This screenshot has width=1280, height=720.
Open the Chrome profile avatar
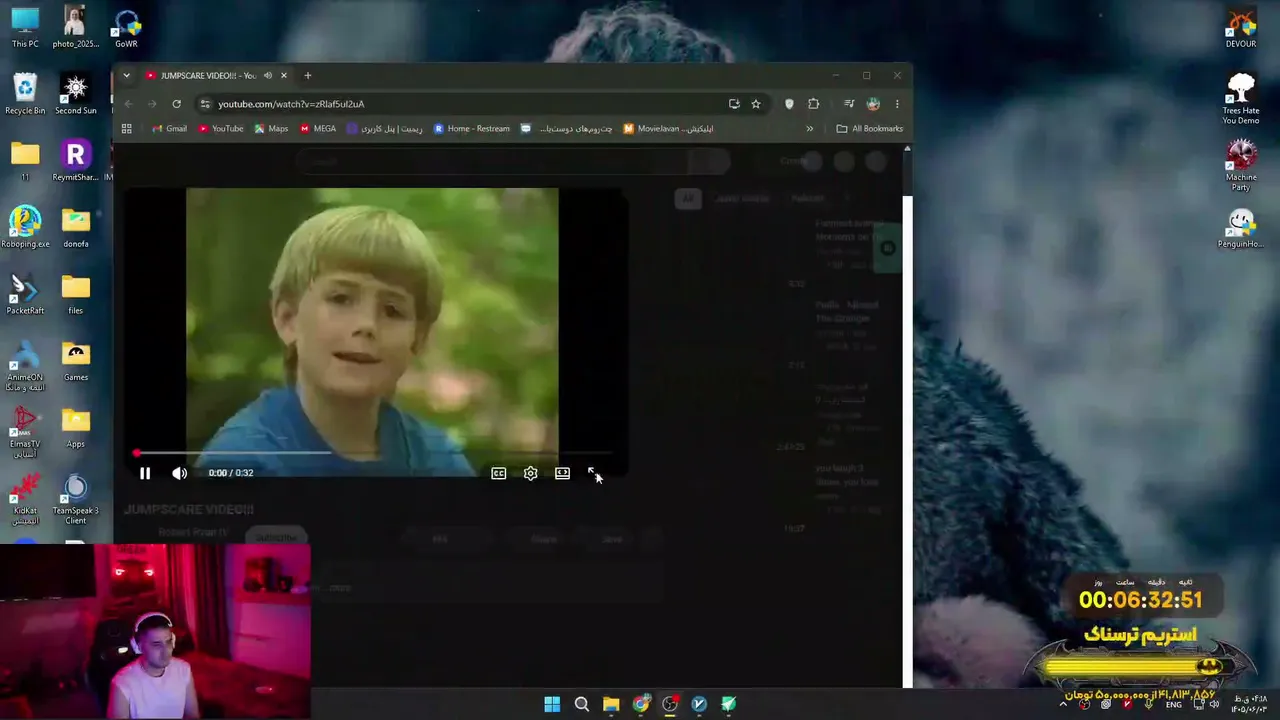(x=873, y=104)
